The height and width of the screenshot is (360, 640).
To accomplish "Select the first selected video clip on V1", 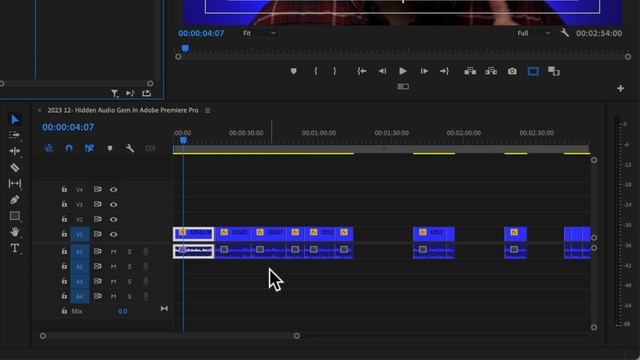I will (193, 234).
